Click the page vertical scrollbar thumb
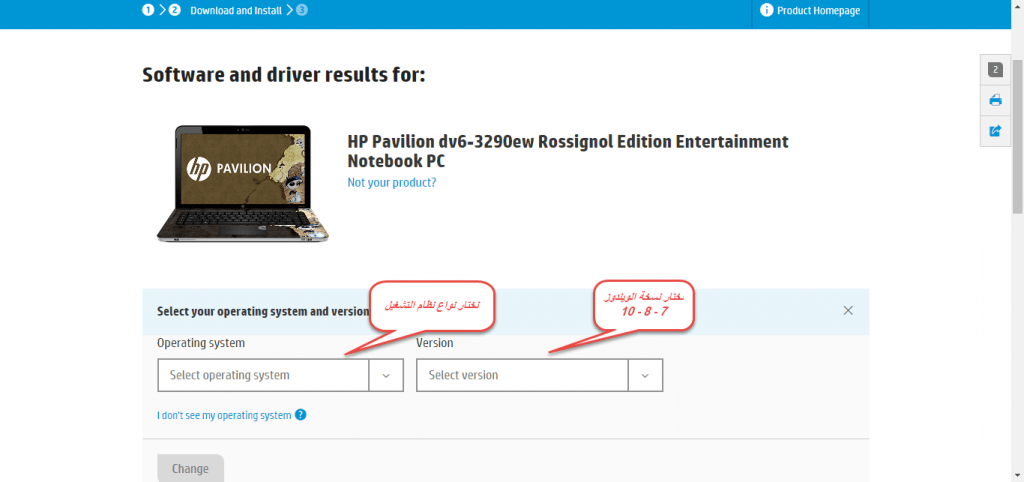The width and height of the screenshot is (1024, 482). click(x=1017, y=135)
